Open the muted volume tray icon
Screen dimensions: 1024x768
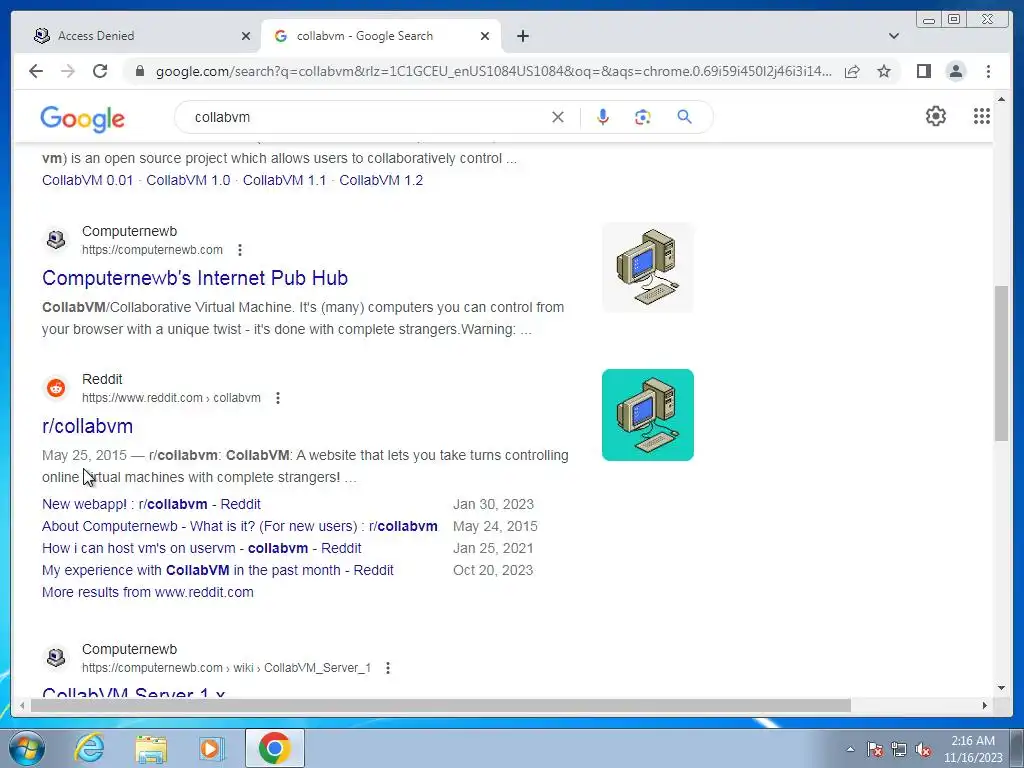coord(923,750)
